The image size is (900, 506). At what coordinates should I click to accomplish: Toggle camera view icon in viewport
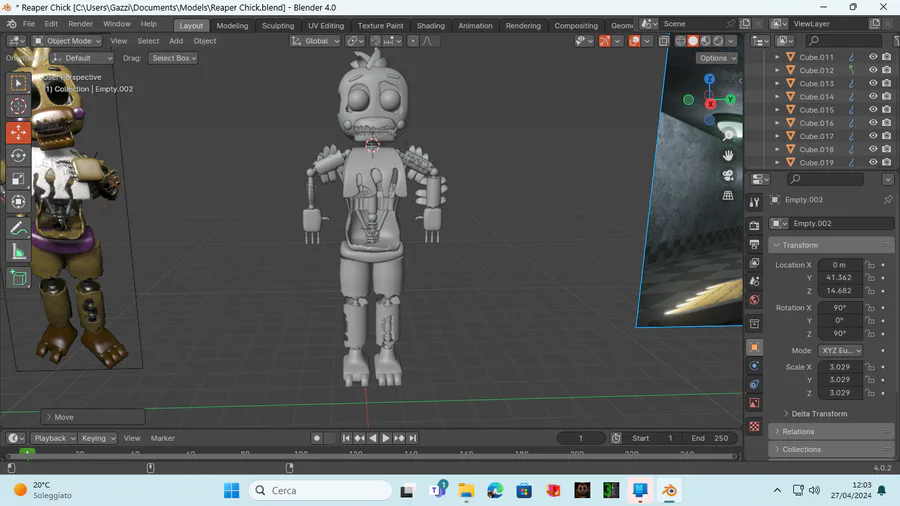pos(728,176)
